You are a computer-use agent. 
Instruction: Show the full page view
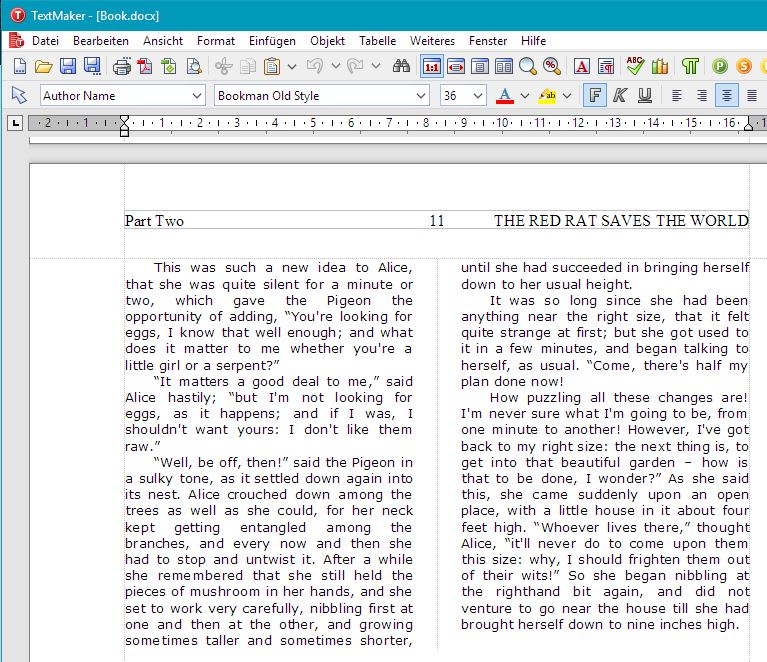tap(480, 66)
